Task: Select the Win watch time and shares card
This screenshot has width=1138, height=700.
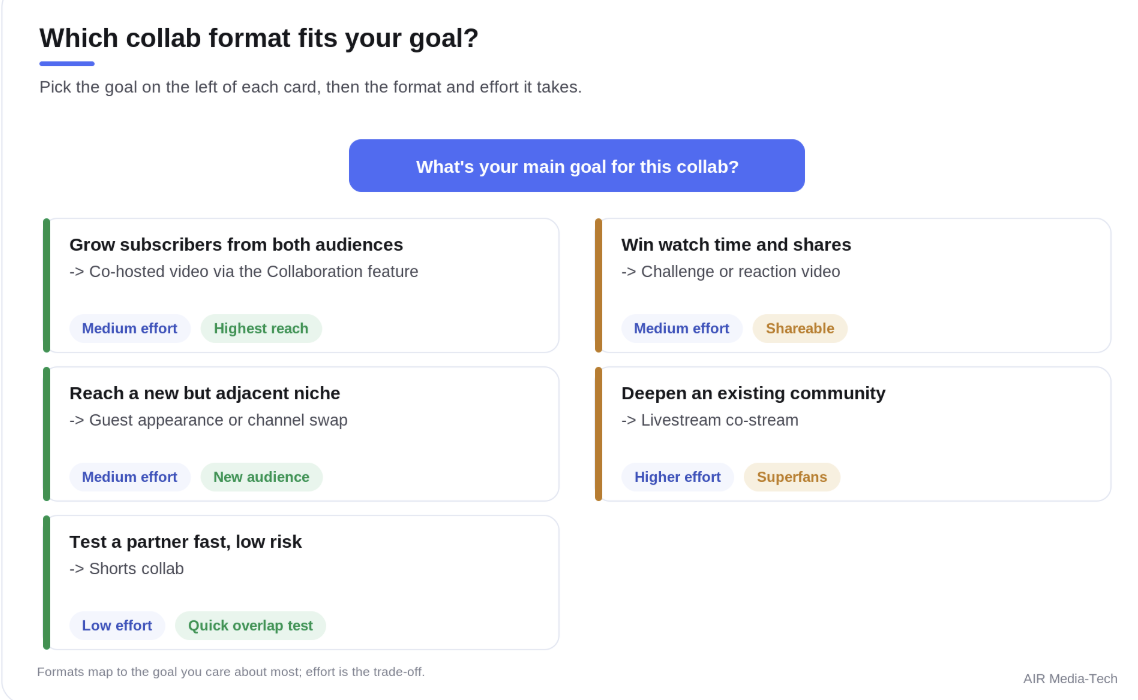Action: tap(853, 285)
